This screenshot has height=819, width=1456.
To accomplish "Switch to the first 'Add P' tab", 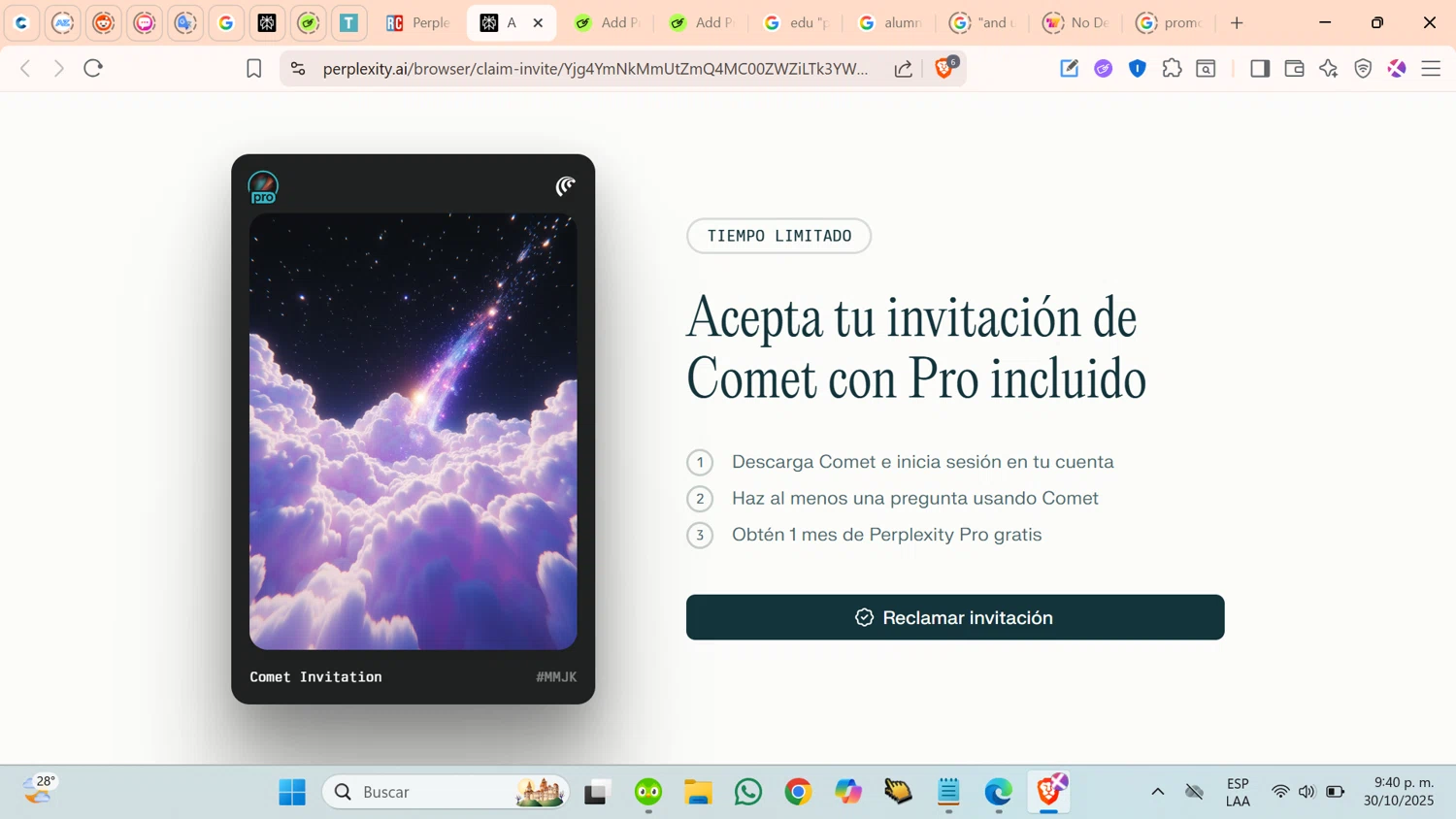I will (607, 22).
